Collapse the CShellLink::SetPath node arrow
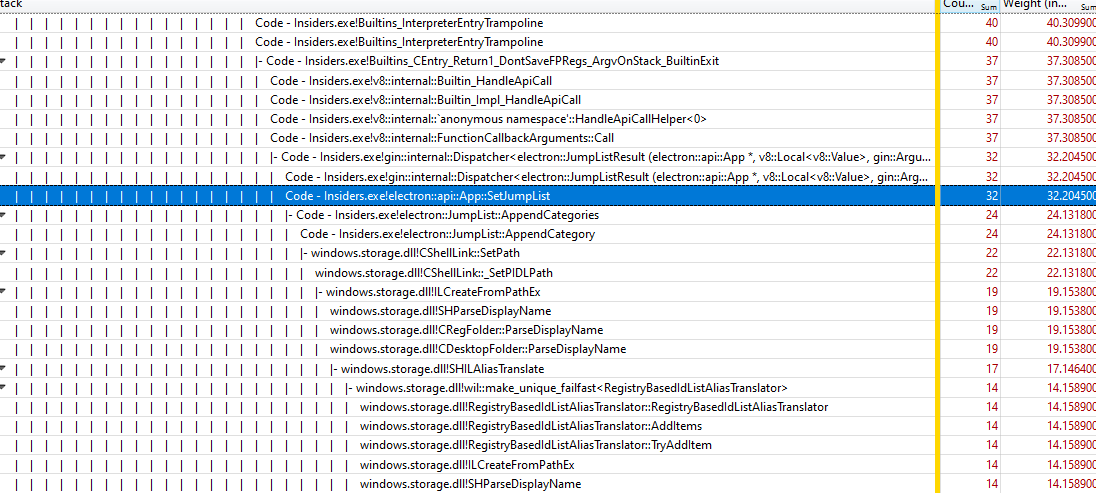The width and height of the screenshot is (1096, 493). click(x=2, y=254)
